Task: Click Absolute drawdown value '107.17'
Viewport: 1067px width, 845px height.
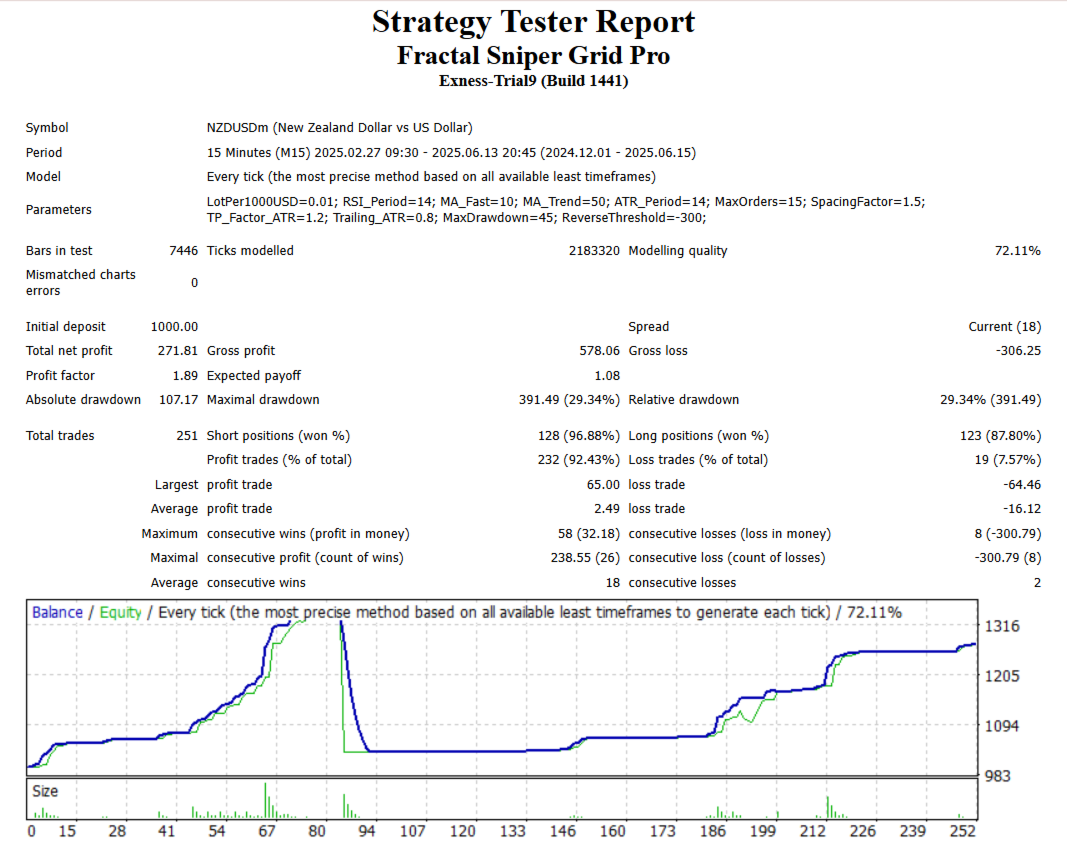Action: click(x=178, y=400)
